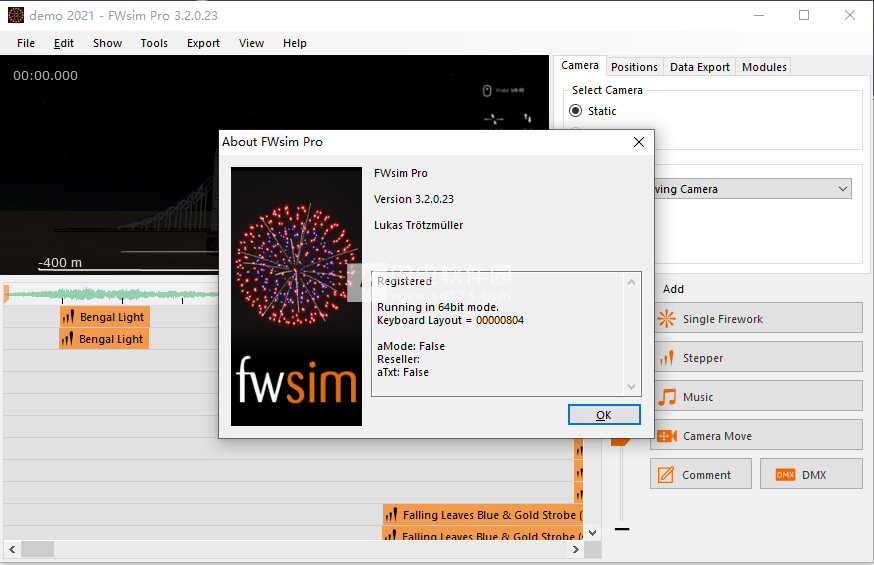Click the orange DMX icon
The width and height of the screenshot is (874, 565).
pos(785,475)
